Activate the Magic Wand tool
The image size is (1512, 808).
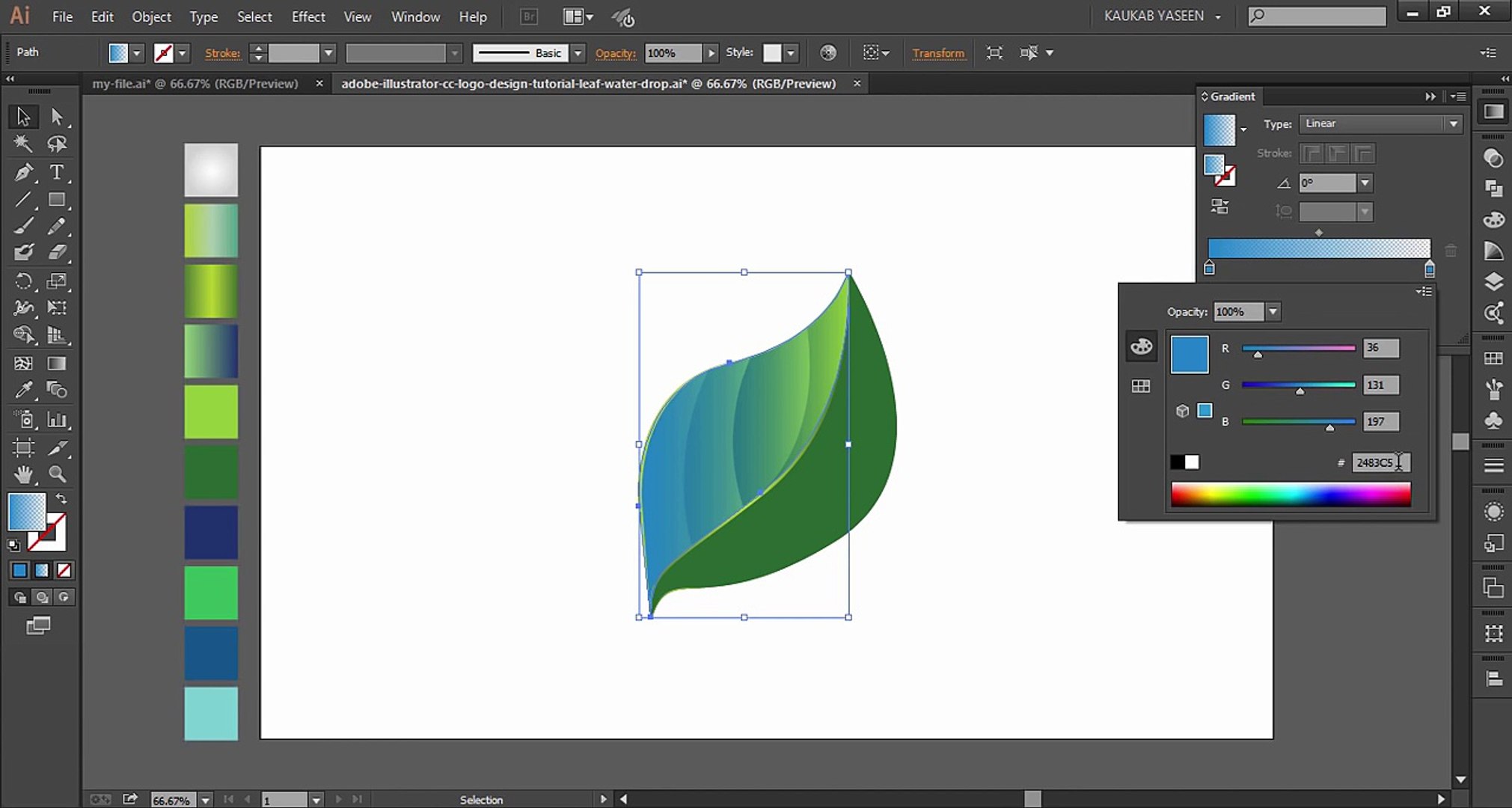(23, 144)
